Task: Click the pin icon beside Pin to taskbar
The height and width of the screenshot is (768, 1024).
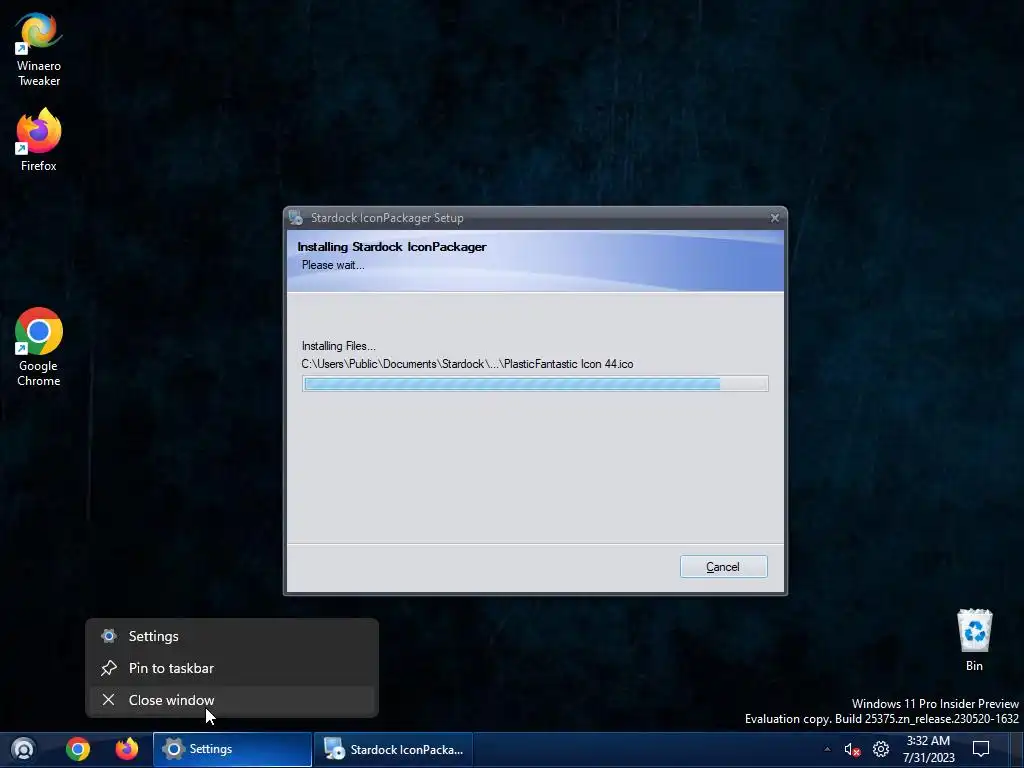Action: (x=108, y=668)
